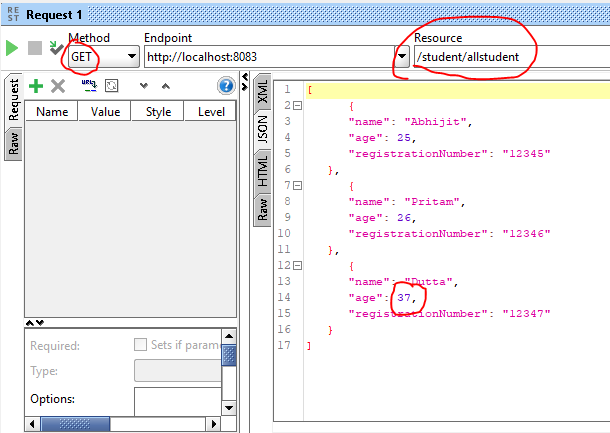
Task: Click the age value 25
Action: coord(404,138)
